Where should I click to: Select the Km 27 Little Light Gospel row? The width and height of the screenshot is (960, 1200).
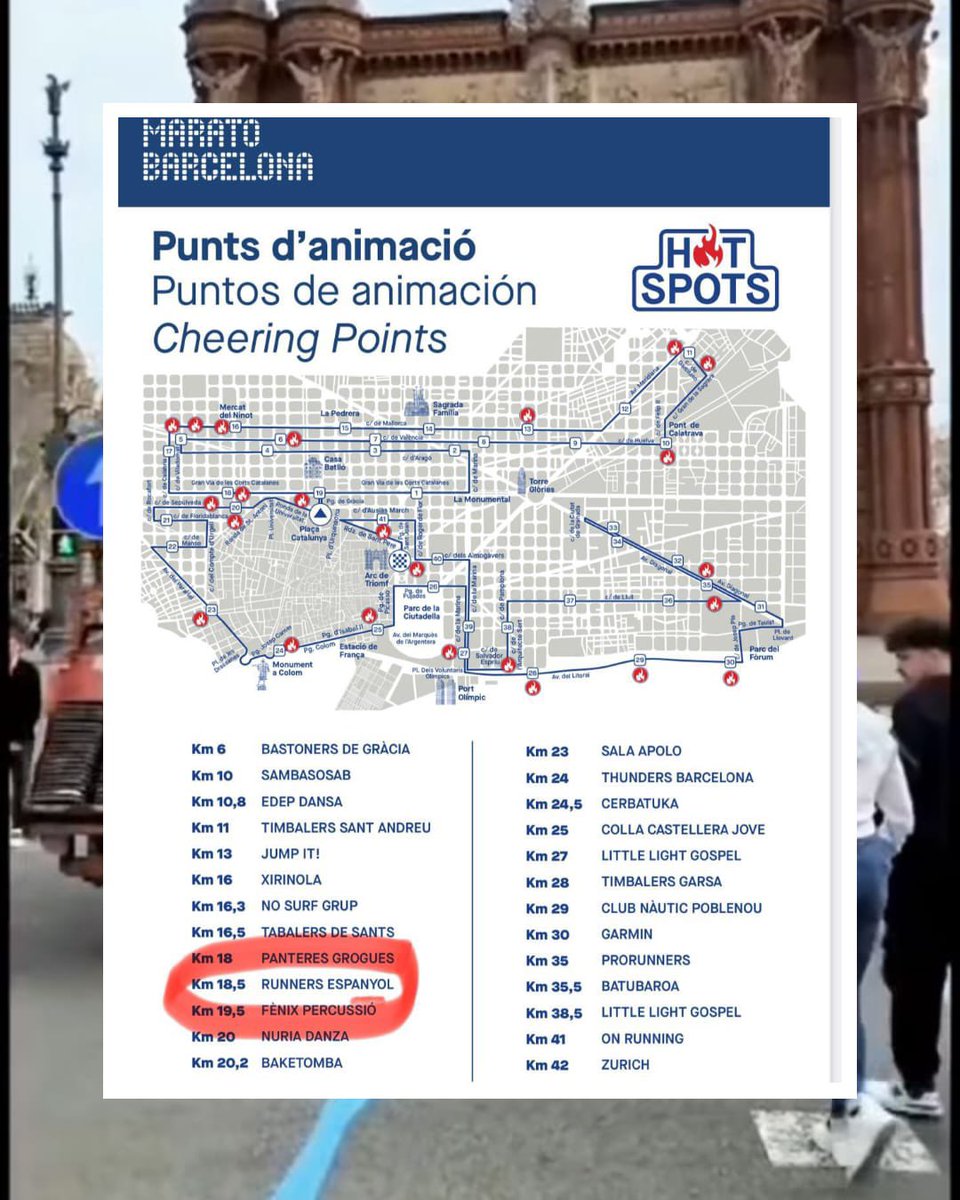(x=633, y=855)
